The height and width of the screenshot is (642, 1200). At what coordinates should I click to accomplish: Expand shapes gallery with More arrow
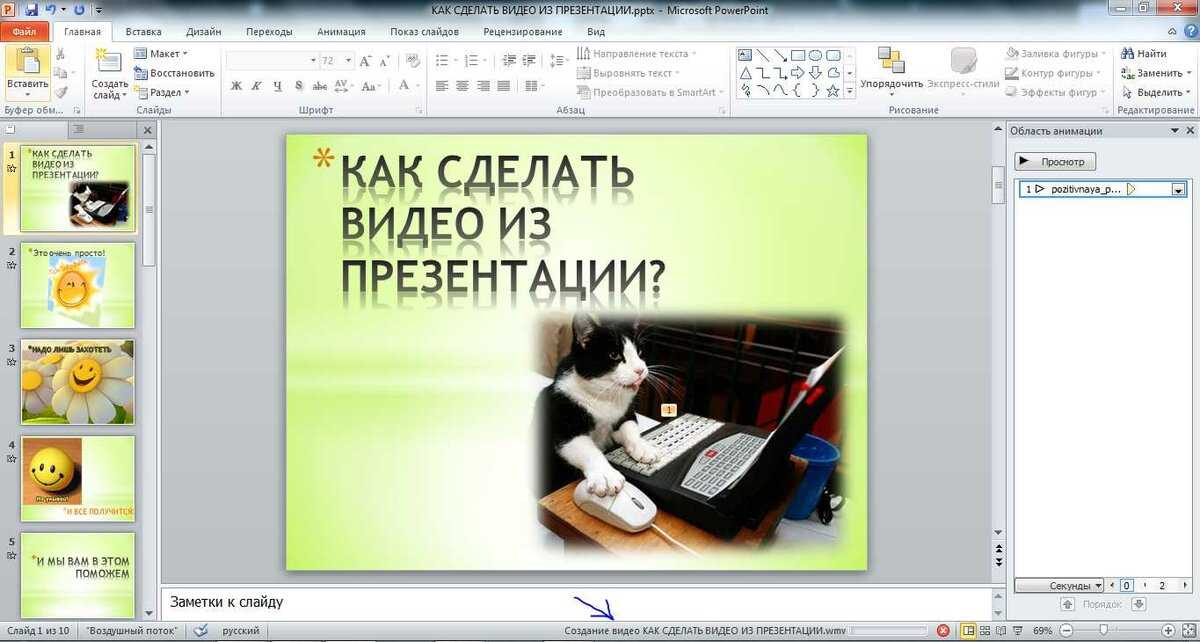coord(850,91)
